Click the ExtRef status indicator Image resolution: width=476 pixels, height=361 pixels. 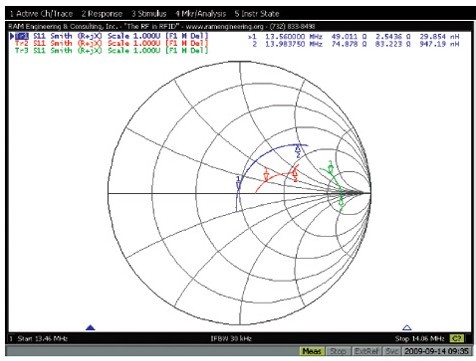pyautogui.click(x=366, y=351)
